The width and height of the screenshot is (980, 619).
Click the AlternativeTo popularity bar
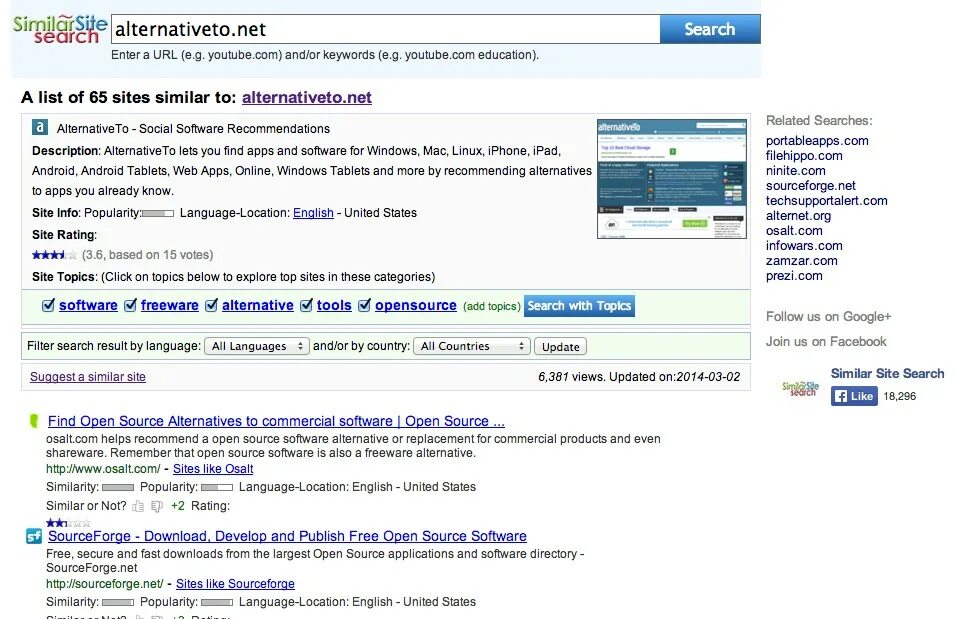point(158,213)
